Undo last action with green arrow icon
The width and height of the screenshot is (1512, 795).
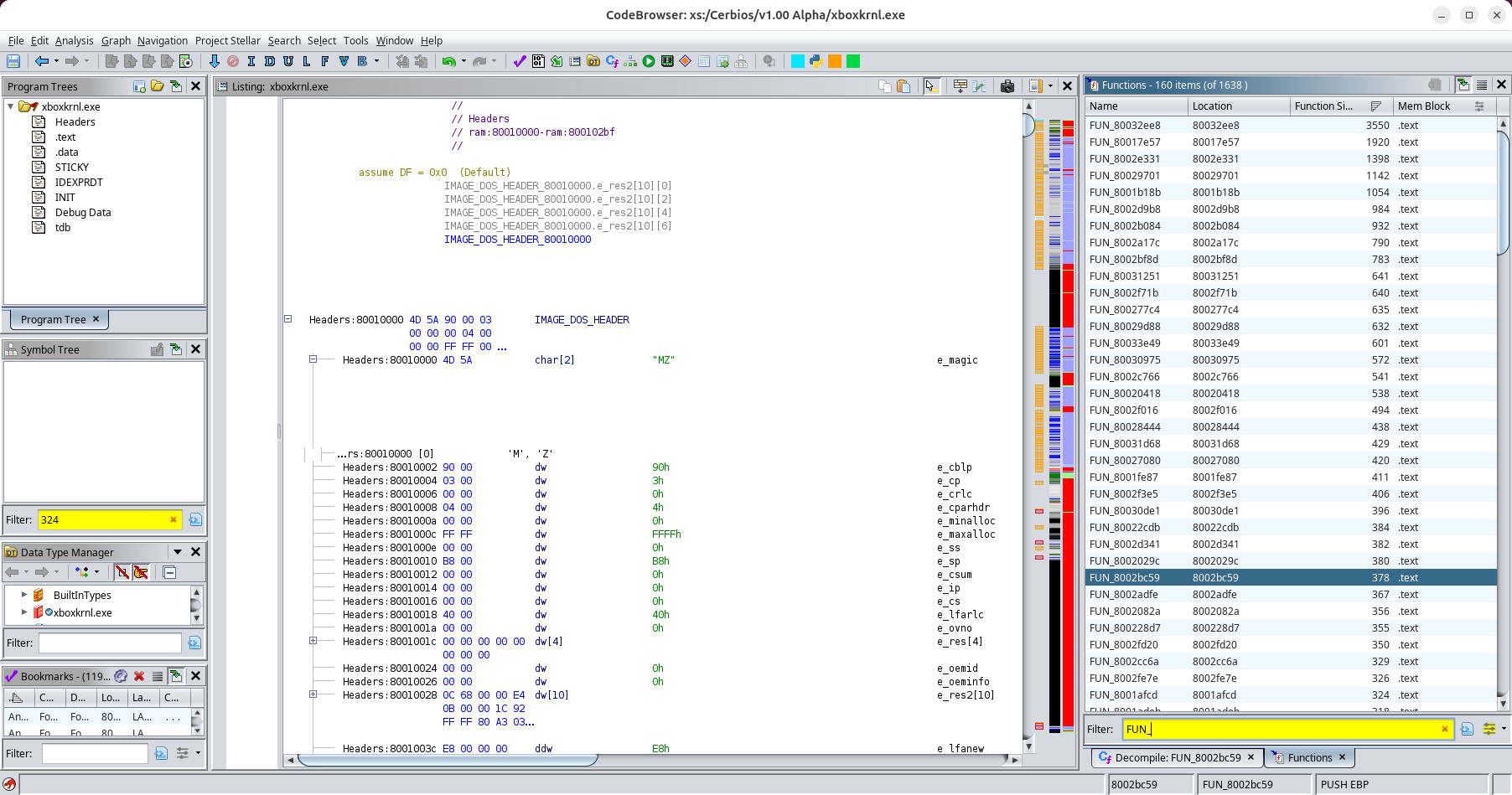pos(449,61)
